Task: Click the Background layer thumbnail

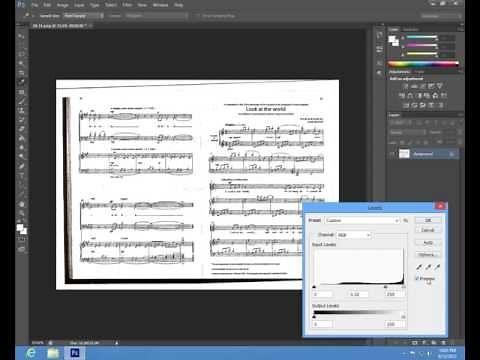Action: [x=404, y=154]
